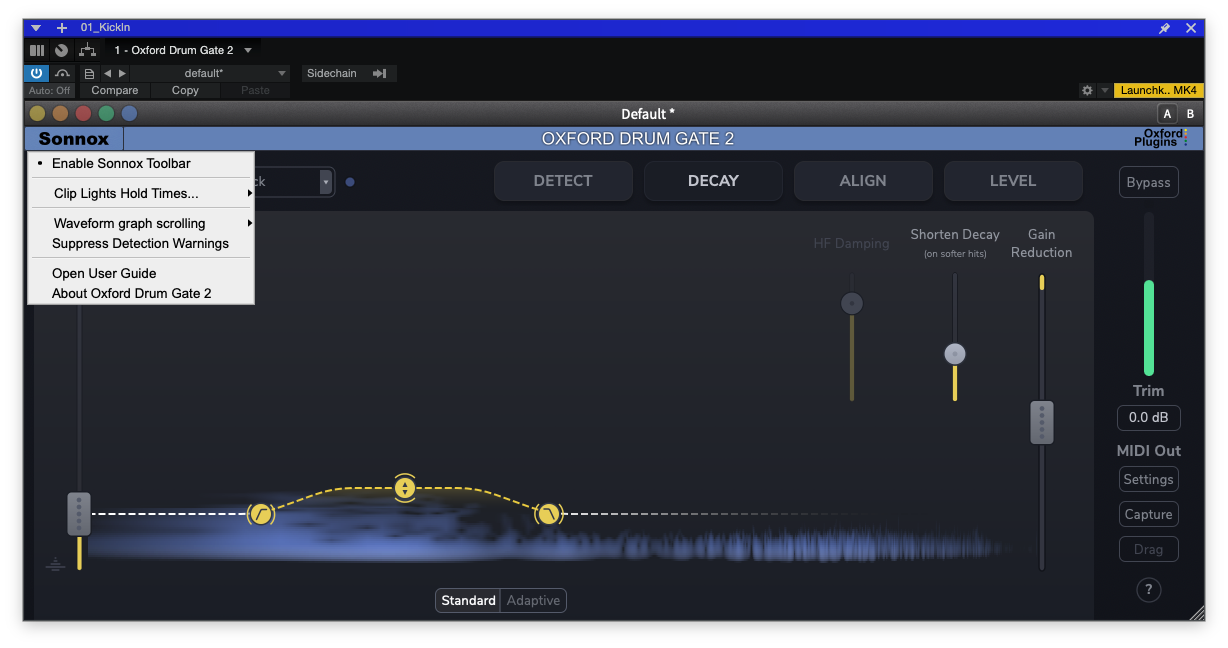The height and width of the screenshot is (648, 1228).
Task: Select Suppress Detection Warnings
Action: tap(140, 243)
